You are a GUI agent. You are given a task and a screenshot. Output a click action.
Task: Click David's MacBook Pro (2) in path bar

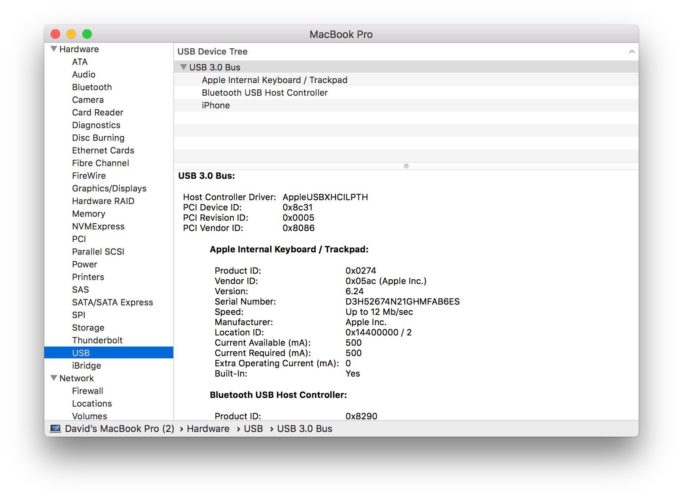pos(119,429)
